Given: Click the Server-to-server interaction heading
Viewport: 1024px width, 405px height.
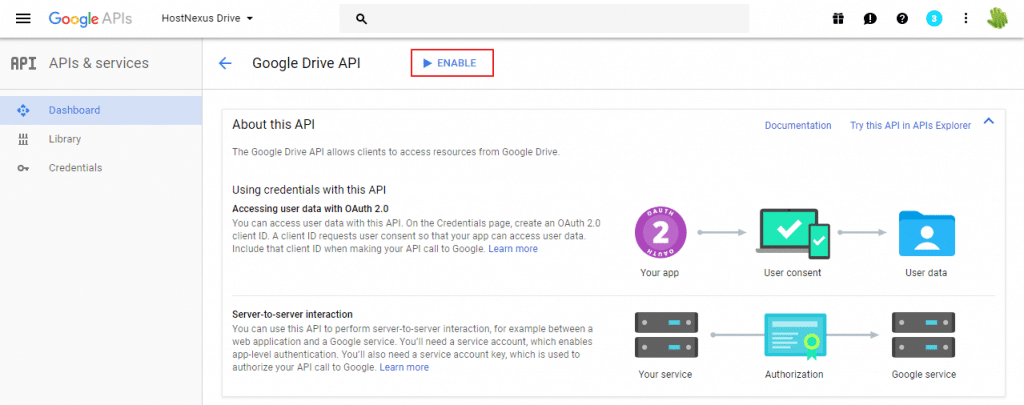Looking at the screenshot, I should [293, 314].
